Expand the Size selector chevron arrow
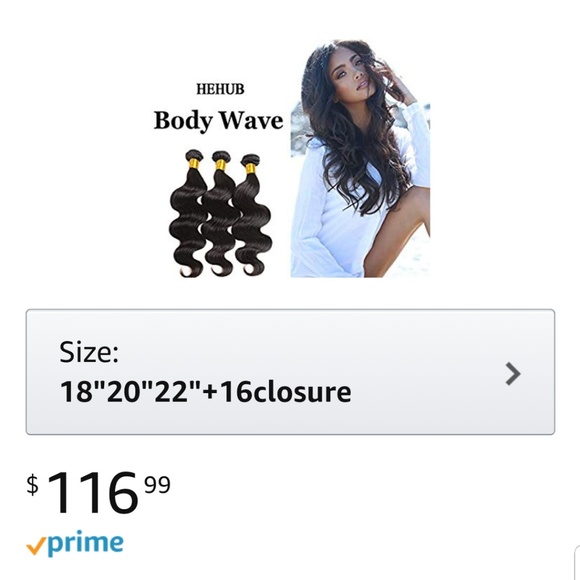This screenshot has width=580, height=580. (x=513, y=374)
